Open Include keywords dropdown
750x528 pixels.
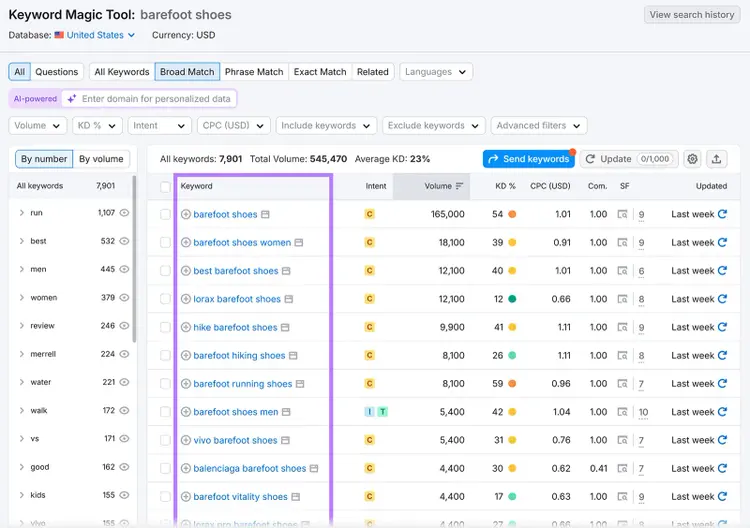coord(326,125)
